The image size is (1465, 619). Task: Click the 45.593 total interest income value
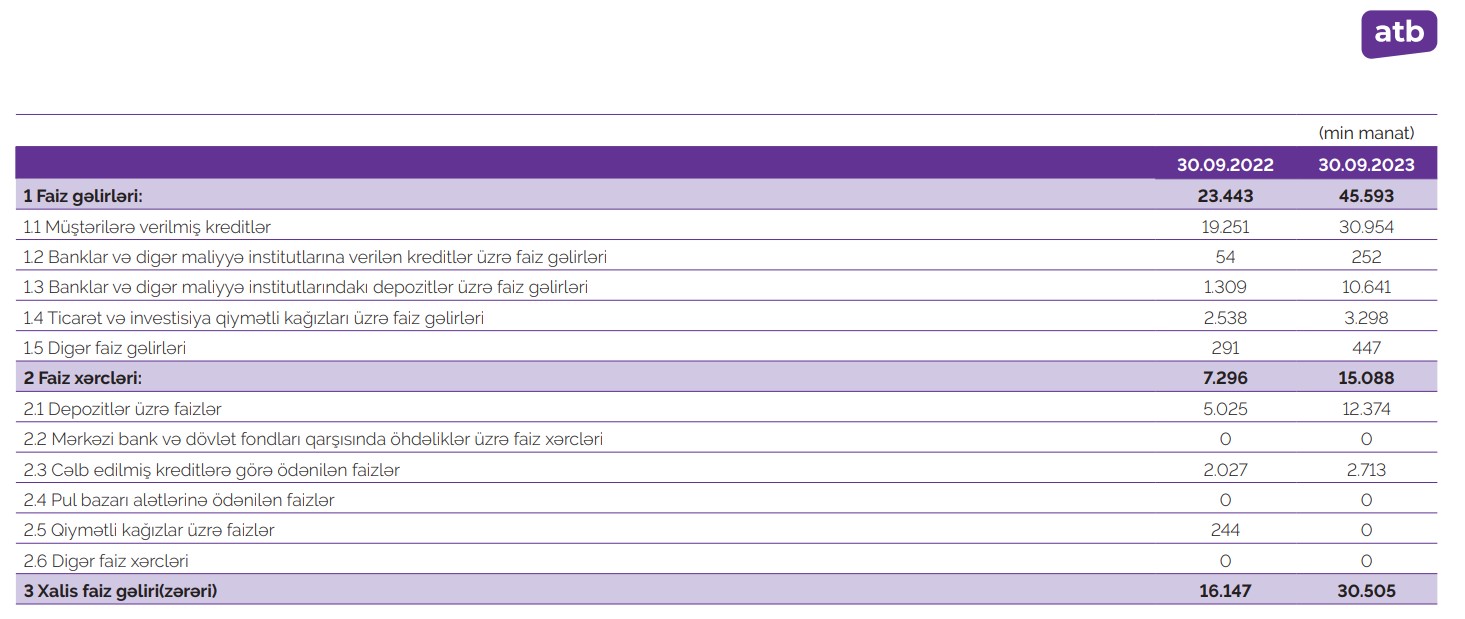(1366, 196)
